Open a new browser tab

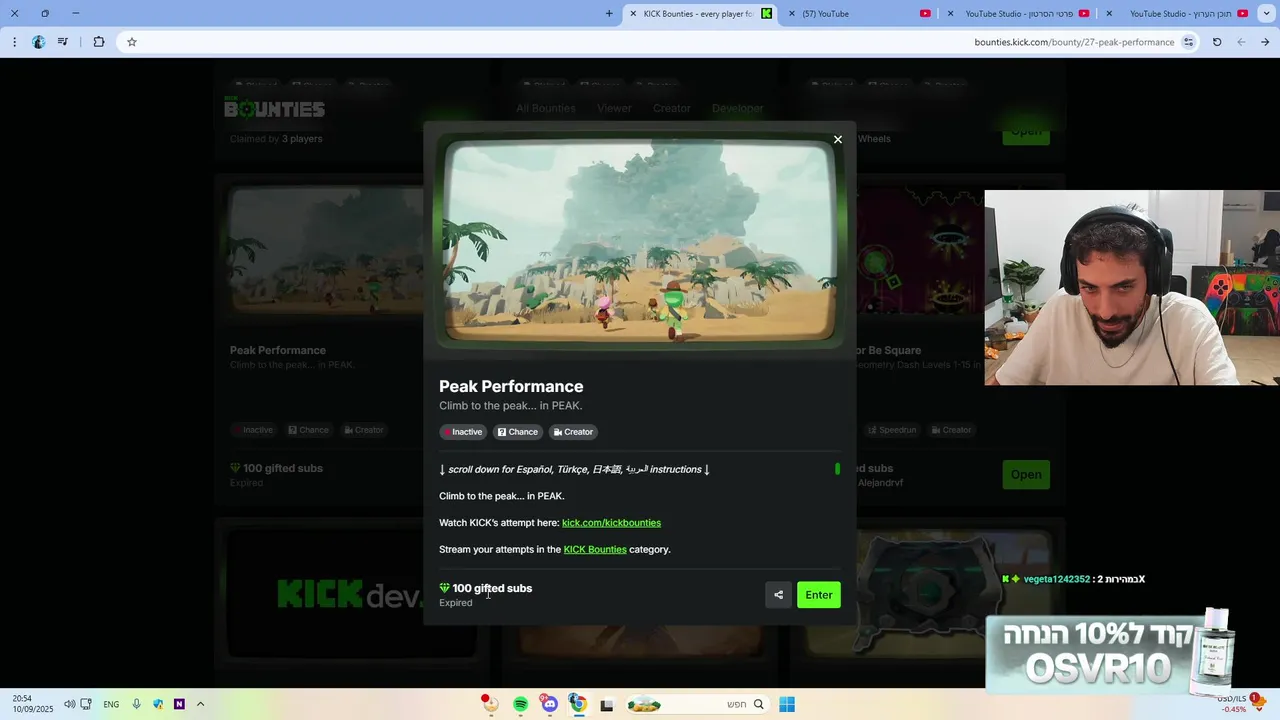(609, 14)
